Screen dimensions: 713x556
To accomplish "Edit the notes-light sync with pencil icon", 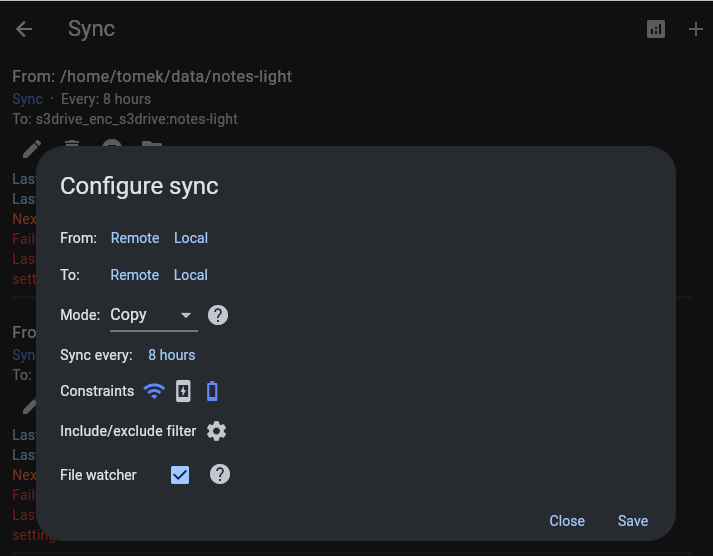I will click(31, 148).
